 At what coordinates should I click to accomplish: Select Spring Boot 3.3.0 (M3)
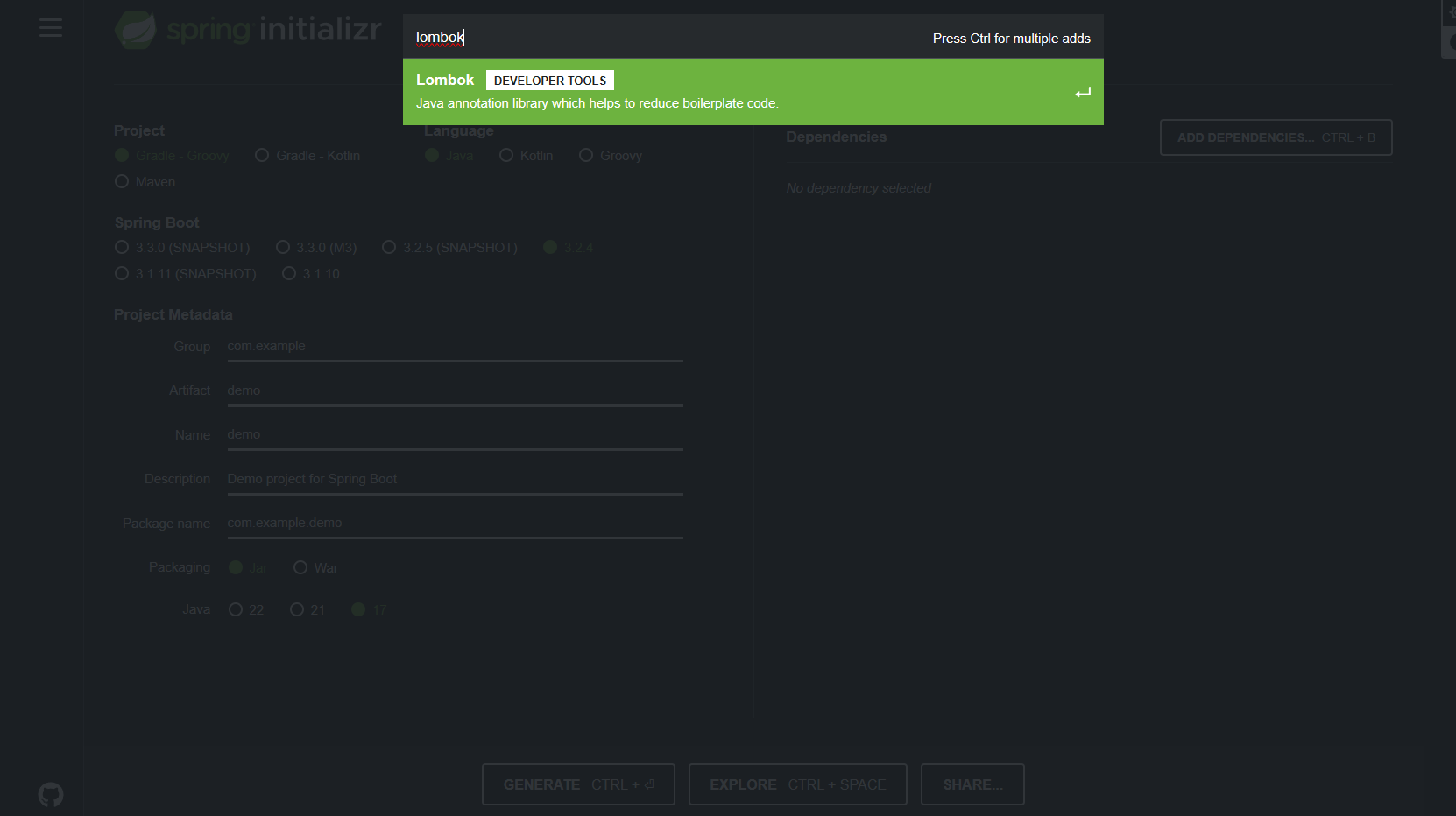point(316,247)
